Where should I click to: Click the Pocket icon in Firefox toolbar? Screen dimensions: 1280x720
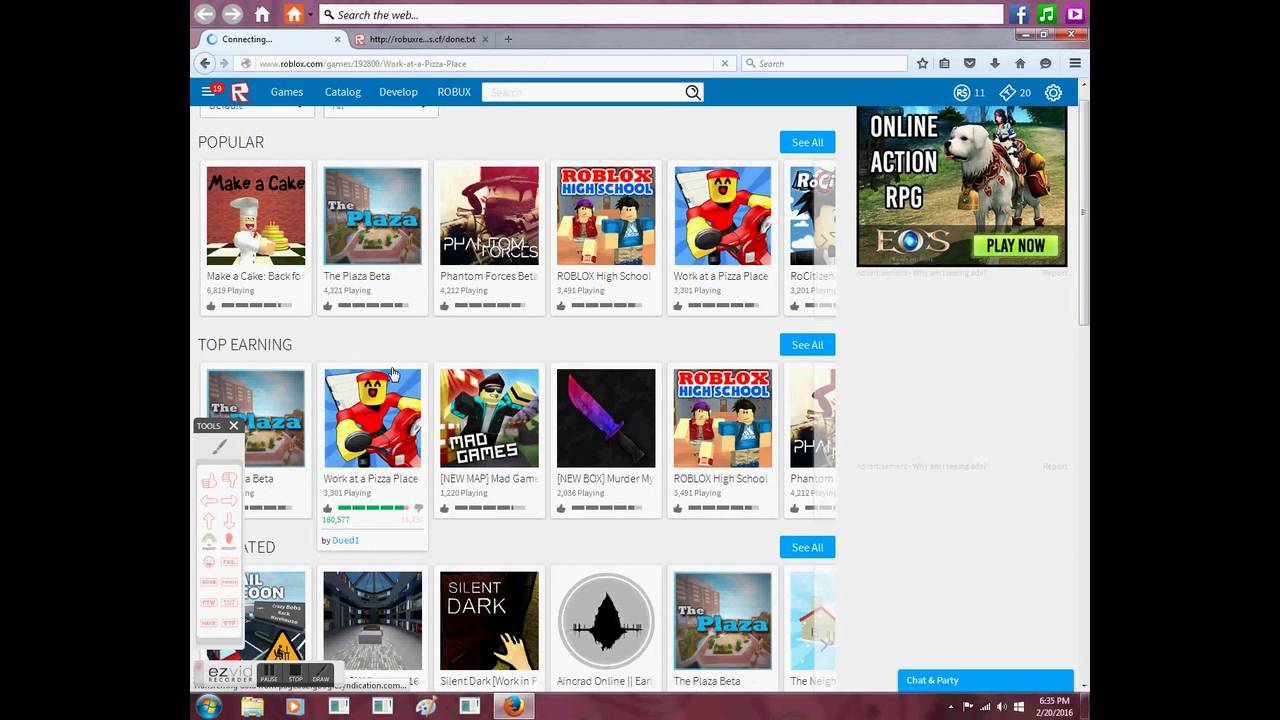(969, 63)
